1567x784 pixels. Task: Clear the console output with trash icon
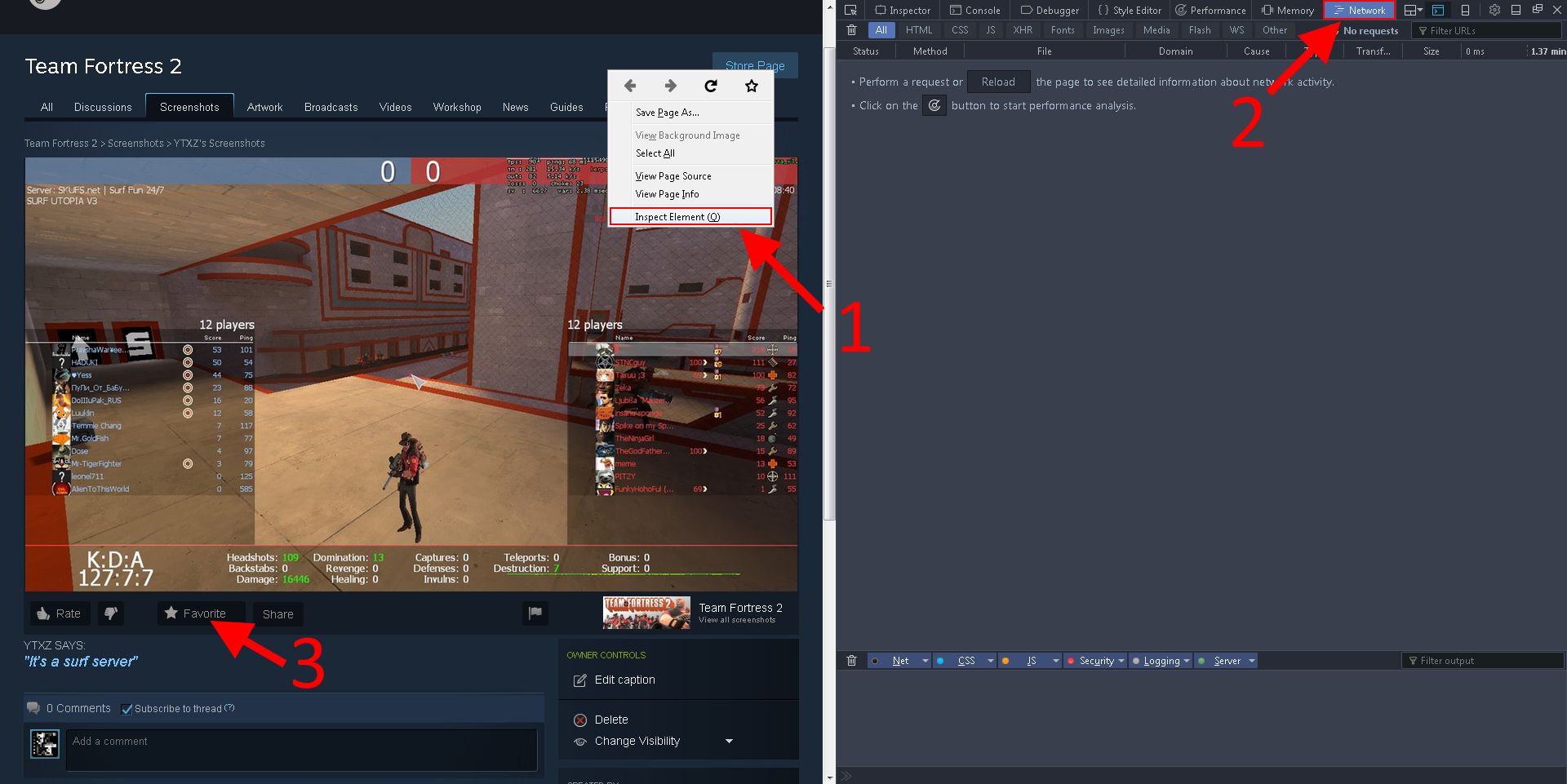pos(851,661)
